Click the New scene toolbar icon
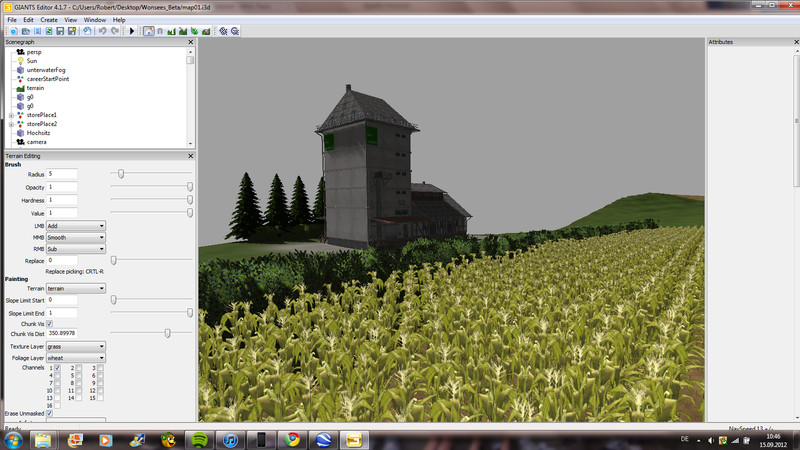Image resolution: width=800 pixels, height=450 pixels. coord(14,31)
